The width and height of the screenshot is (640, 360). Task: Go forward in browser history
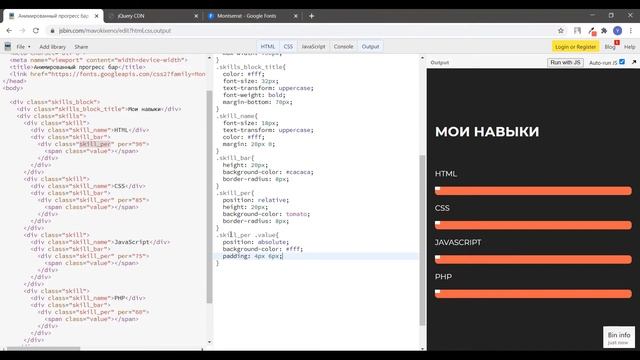22,31
